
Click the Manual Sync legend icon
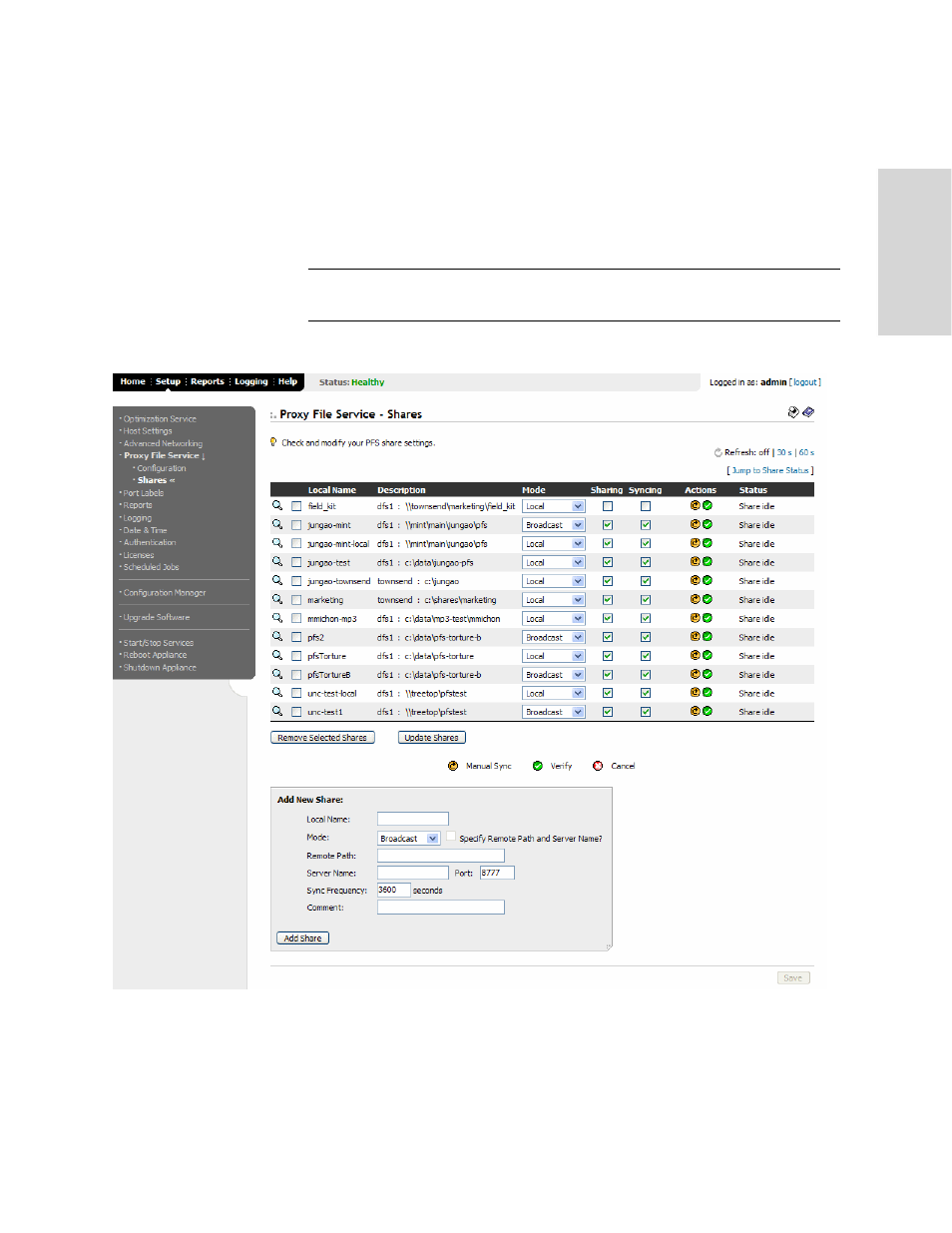453,766
